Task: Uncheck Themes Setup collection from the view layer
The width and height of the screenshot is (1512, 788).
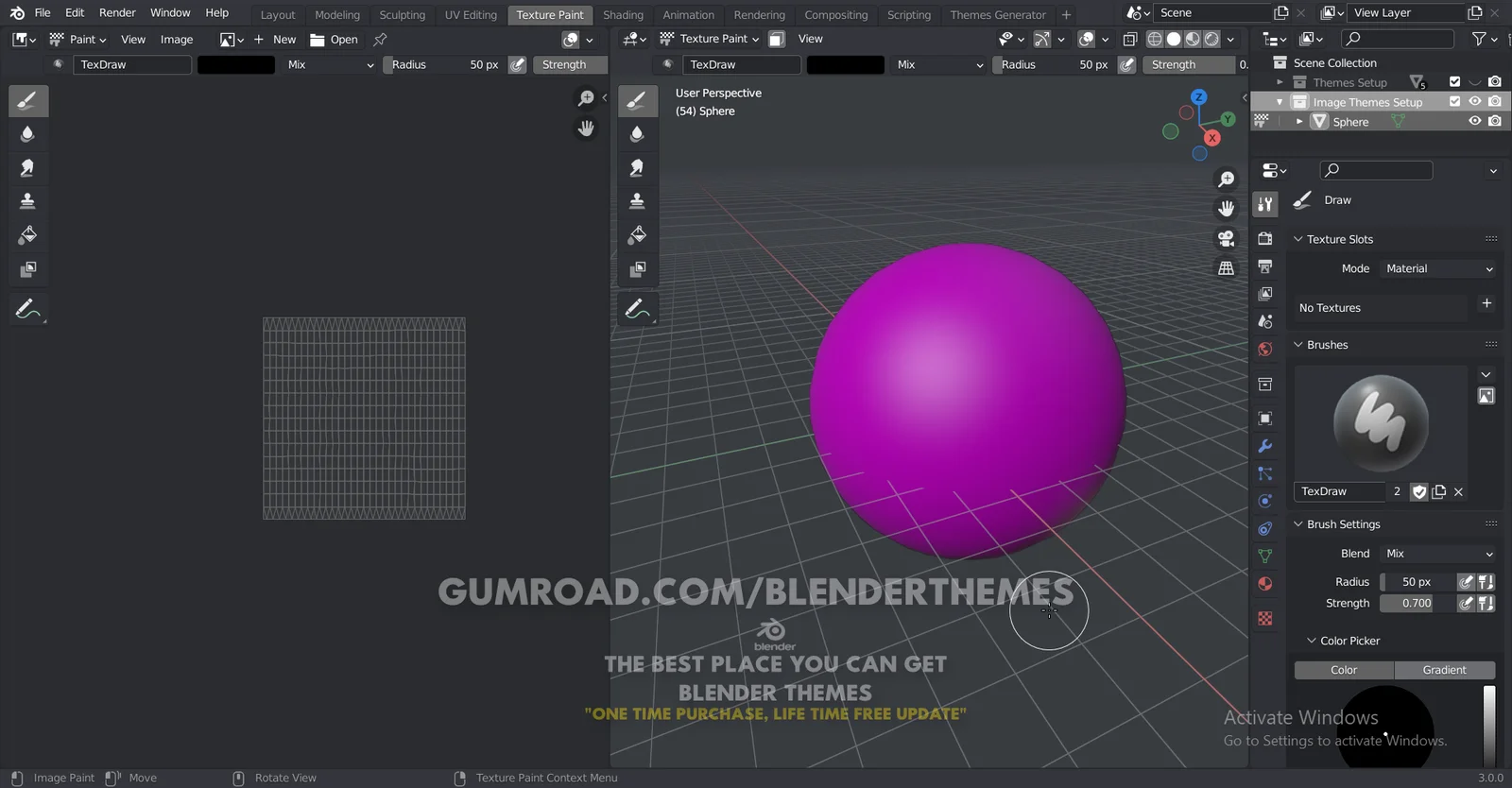Action: click(1454, 81)
